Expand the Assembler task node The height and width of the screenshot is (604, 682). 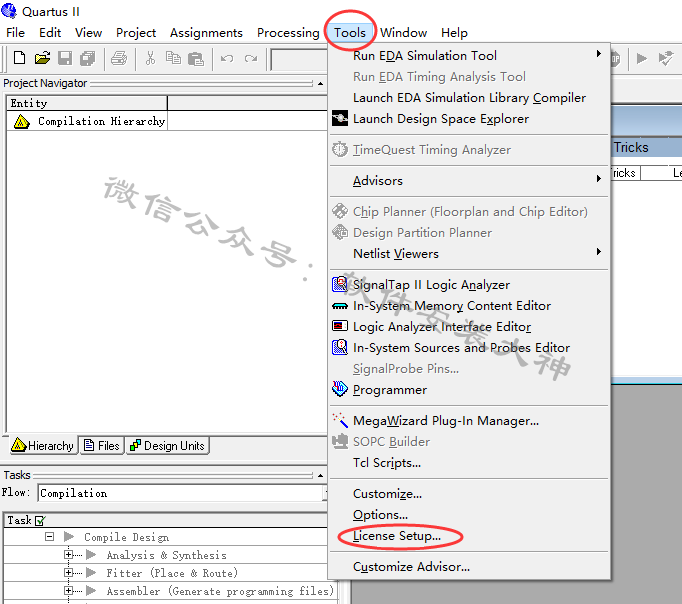click(x=68, y=590)
